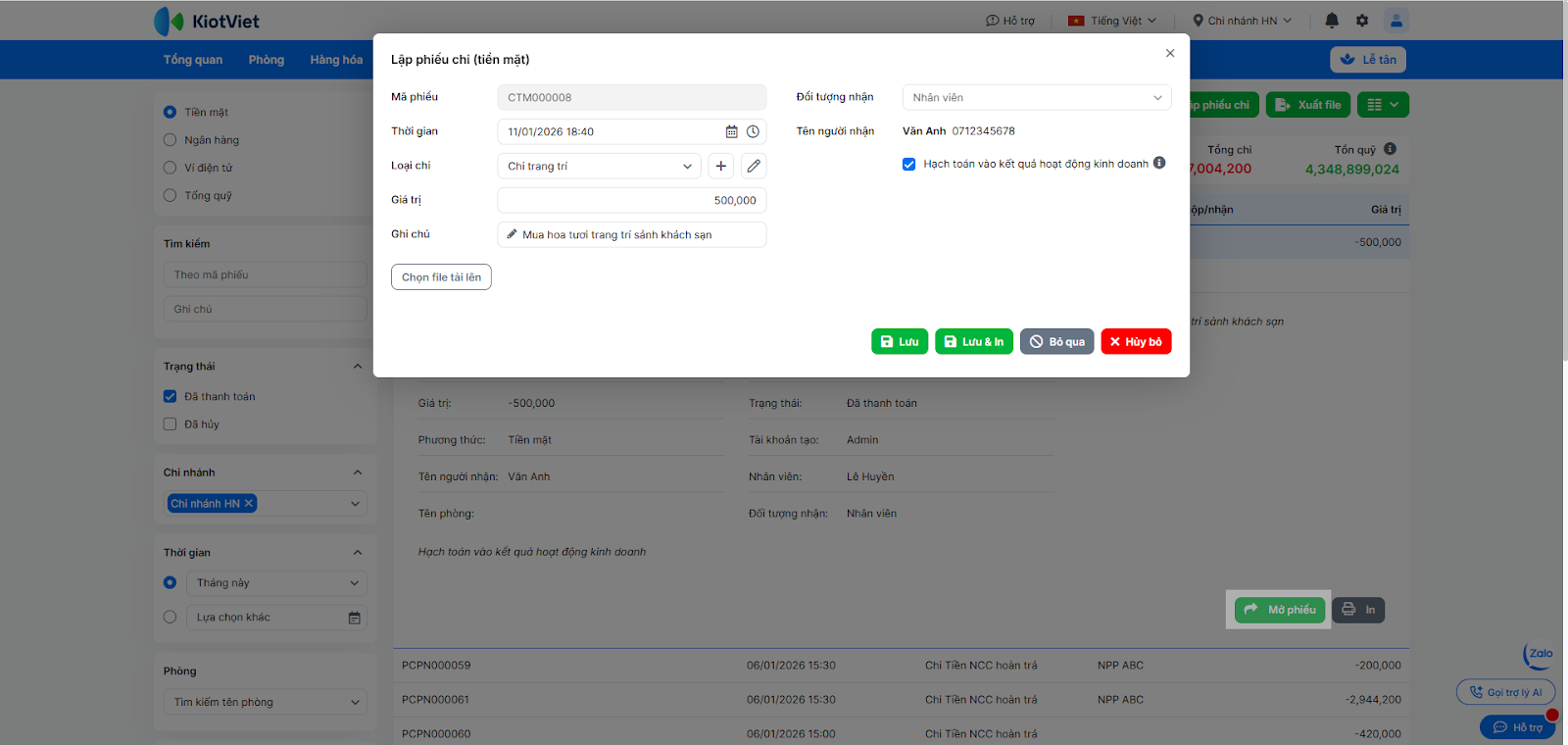The height and width of the screenshot is (745, 1568).
Task: Open the clock time picker for Thời gian
Action: point(753,131)
